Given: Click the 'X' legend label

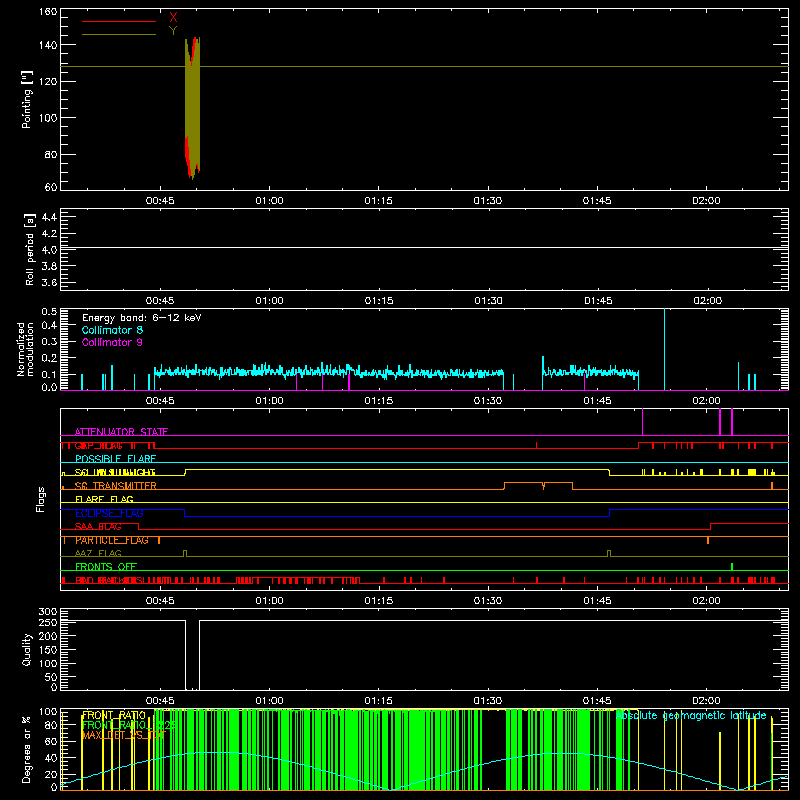Looking at the screenshot, I should coord(173,18).
